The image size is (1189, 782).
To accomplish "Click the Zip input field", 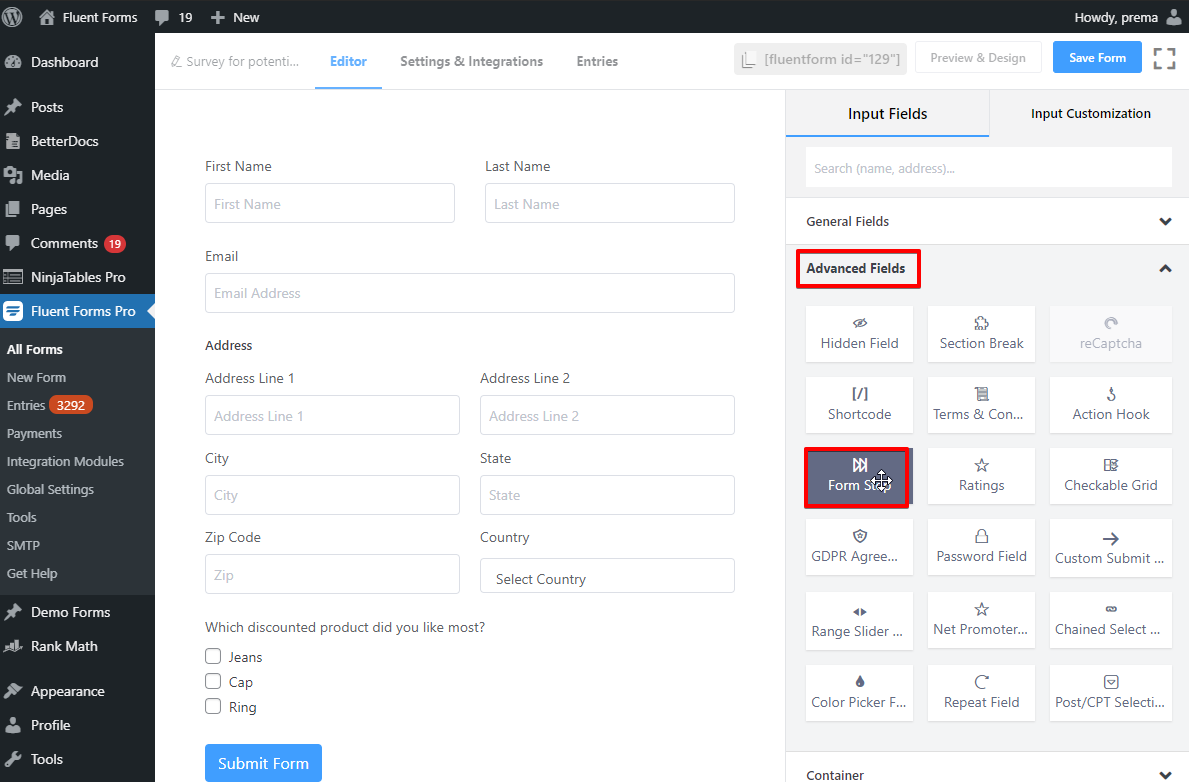I will coord(332,574).
